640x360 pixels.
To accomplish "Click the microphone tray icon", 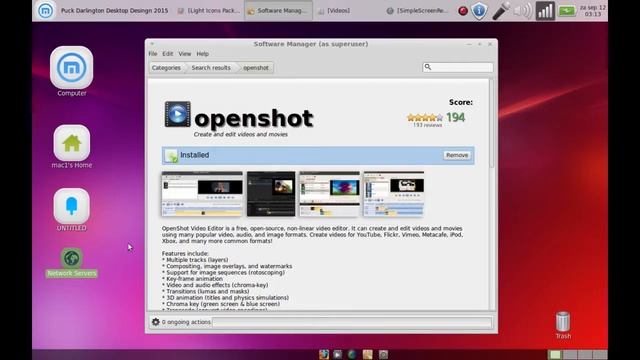I will (501, 11).
